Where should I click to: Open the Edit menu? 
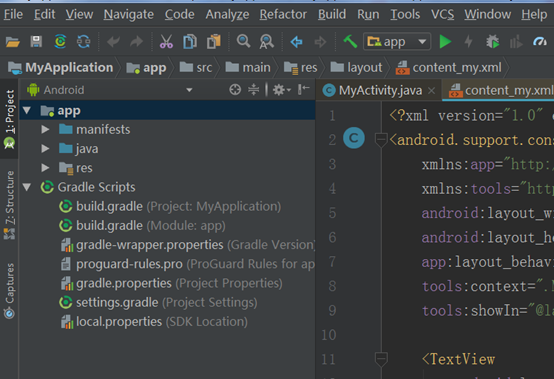[45, 14]
